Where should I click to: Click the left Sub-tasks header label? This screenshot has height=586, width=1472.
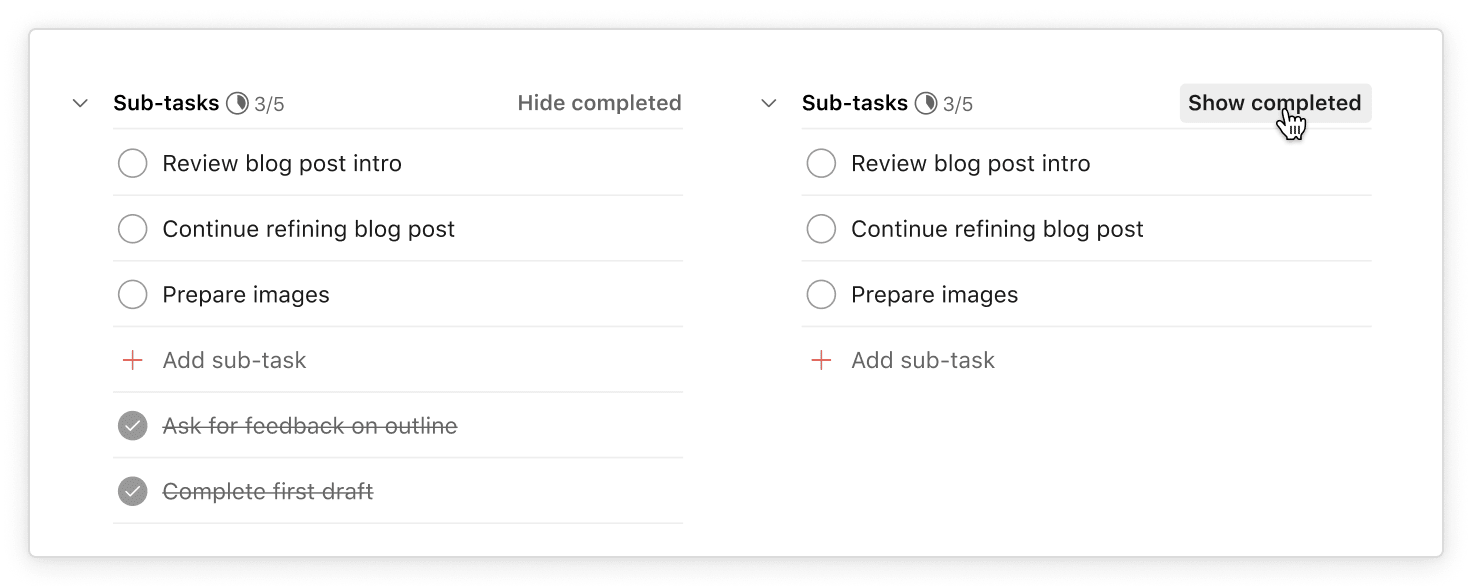(166, 102)
